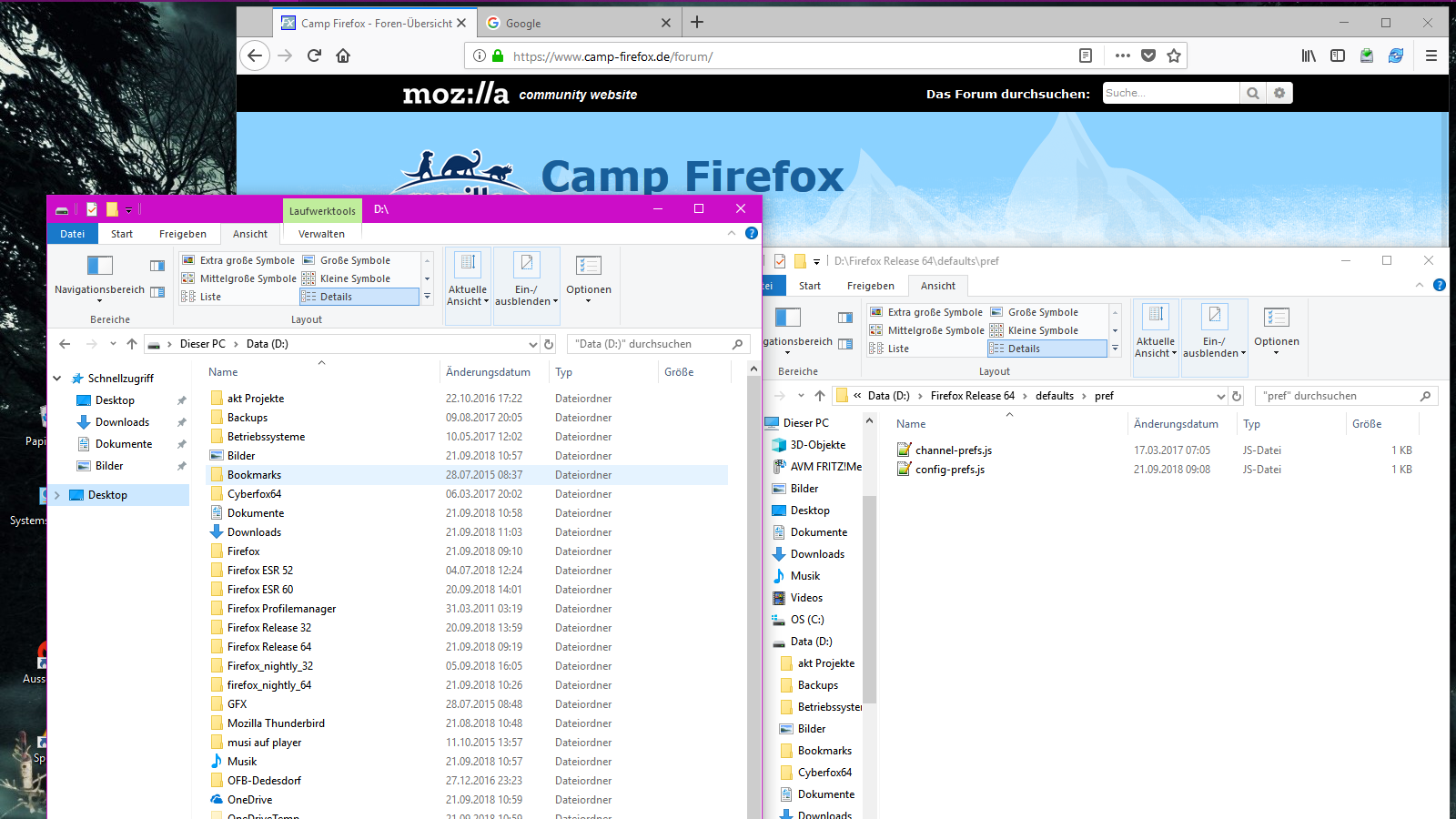The width and height of the screenshot is (1456, 819).
Task: Bookmark this page with star
Action: tap(1174, 56)
